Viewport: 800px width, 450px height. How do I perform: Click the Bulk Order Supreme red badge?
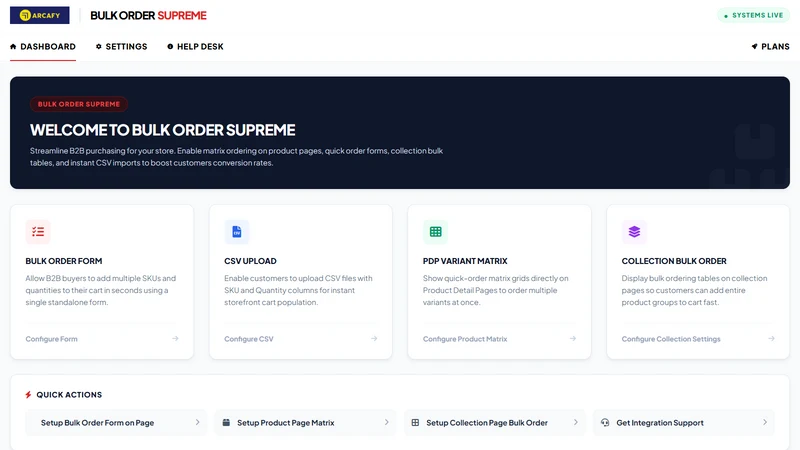[x=79, y=104]
